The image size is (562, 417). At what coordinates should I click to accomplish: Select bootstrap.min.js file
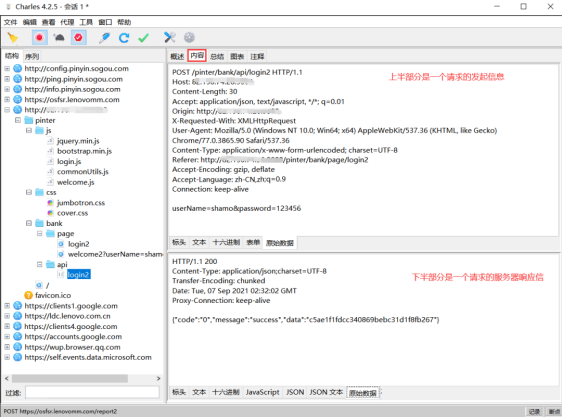click(x=84, y=151)
